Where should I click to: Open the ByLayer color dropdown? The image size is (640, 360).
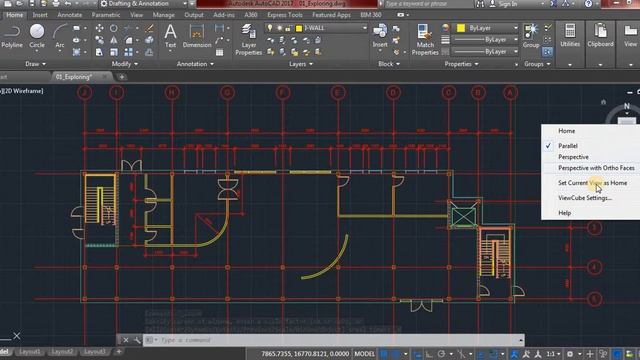click(x=516, y=28)
